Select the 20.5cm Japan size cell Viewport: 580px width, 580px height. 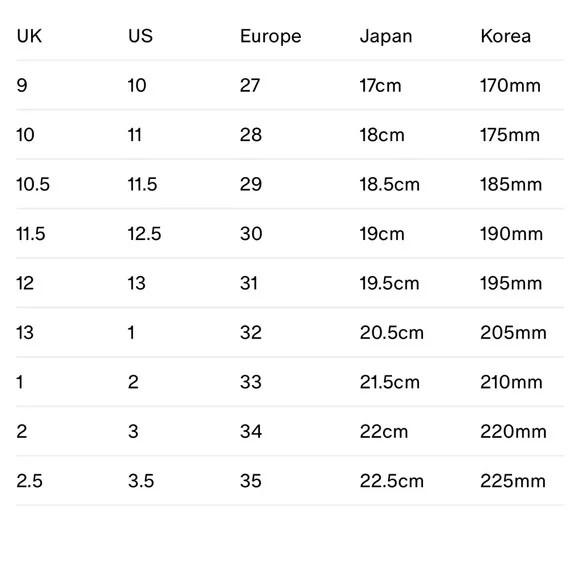click(392, 333)
